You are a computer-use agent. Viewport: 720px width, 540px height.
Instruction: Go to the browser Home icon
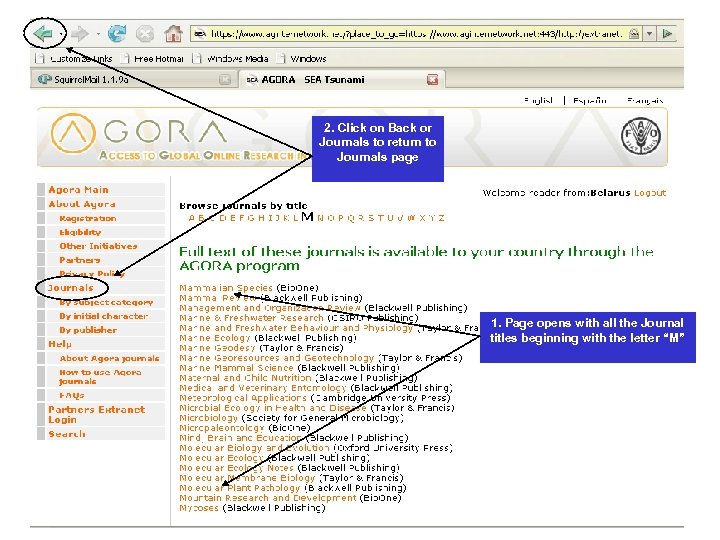tap(173, 34)
